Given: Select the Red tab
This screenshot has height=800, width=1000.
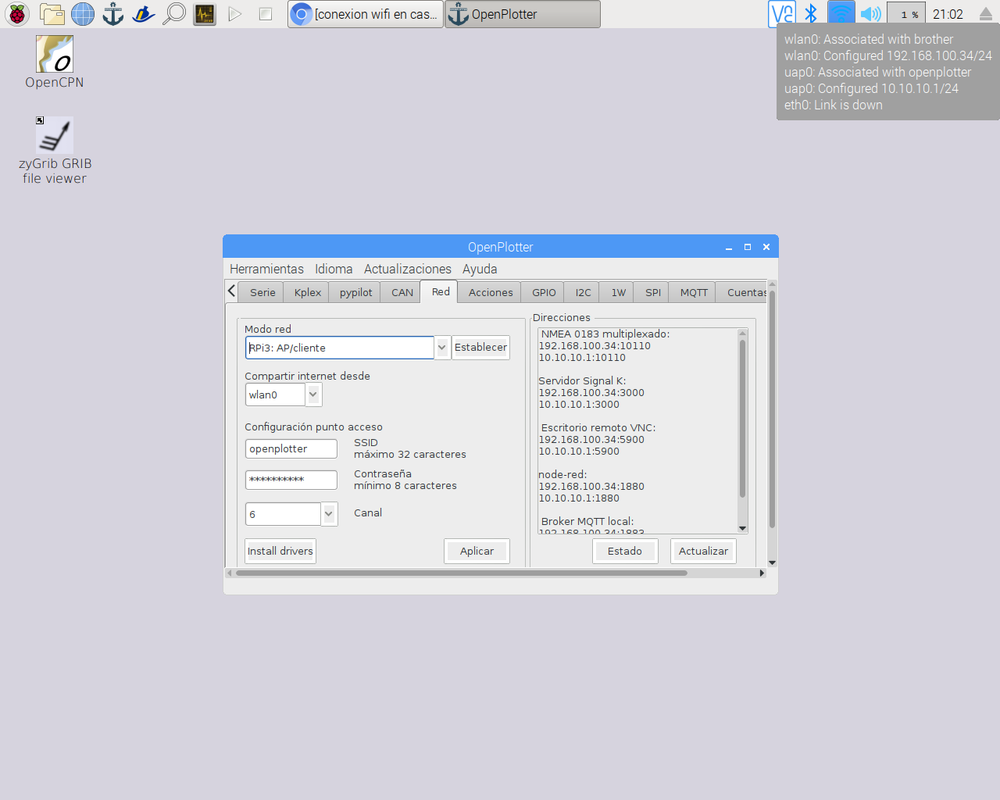Looking at the screenshot, I should pyautogui.click(x=440, y=292).
